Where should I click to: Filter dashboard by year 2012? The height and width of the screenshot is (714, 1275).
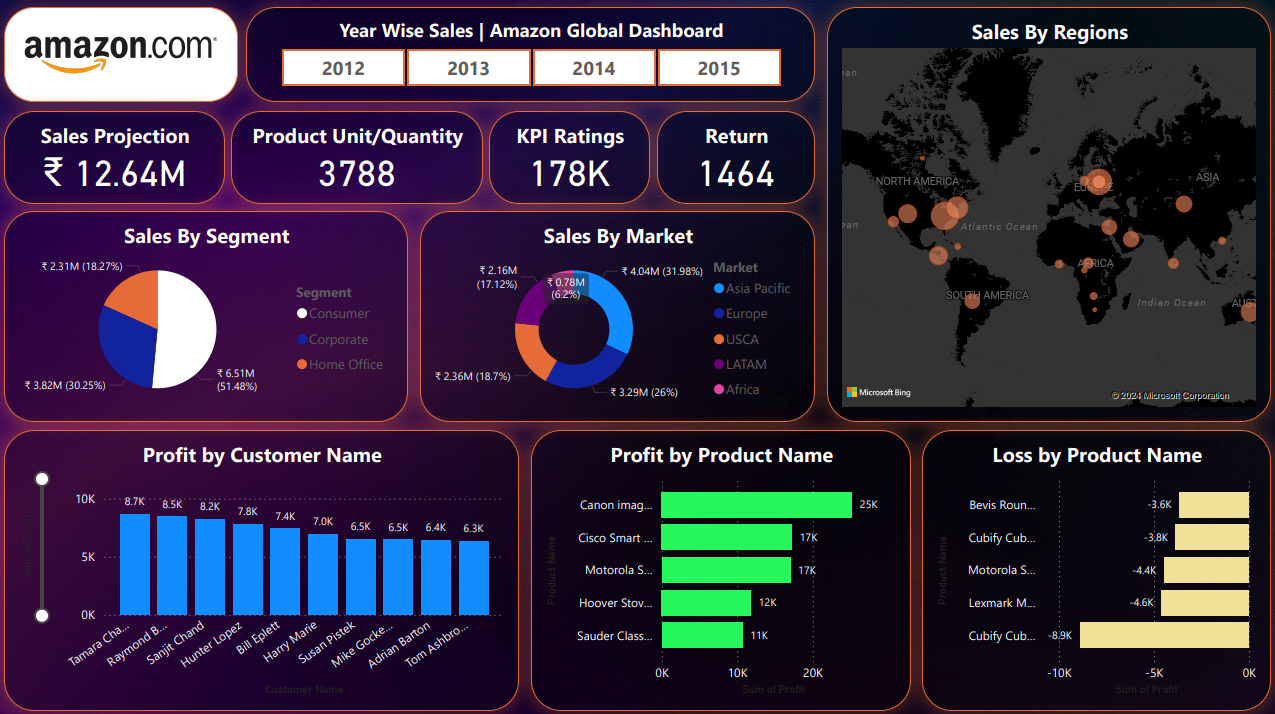tap(343, 68)
